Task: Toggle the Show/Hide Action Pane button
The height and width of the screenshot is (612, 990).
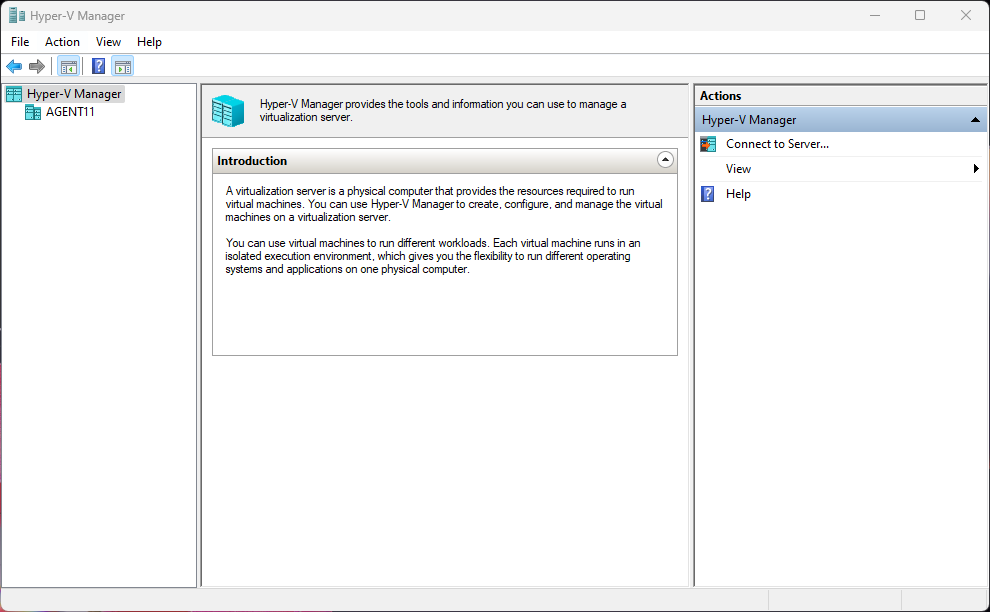Action: click(122, 67)
